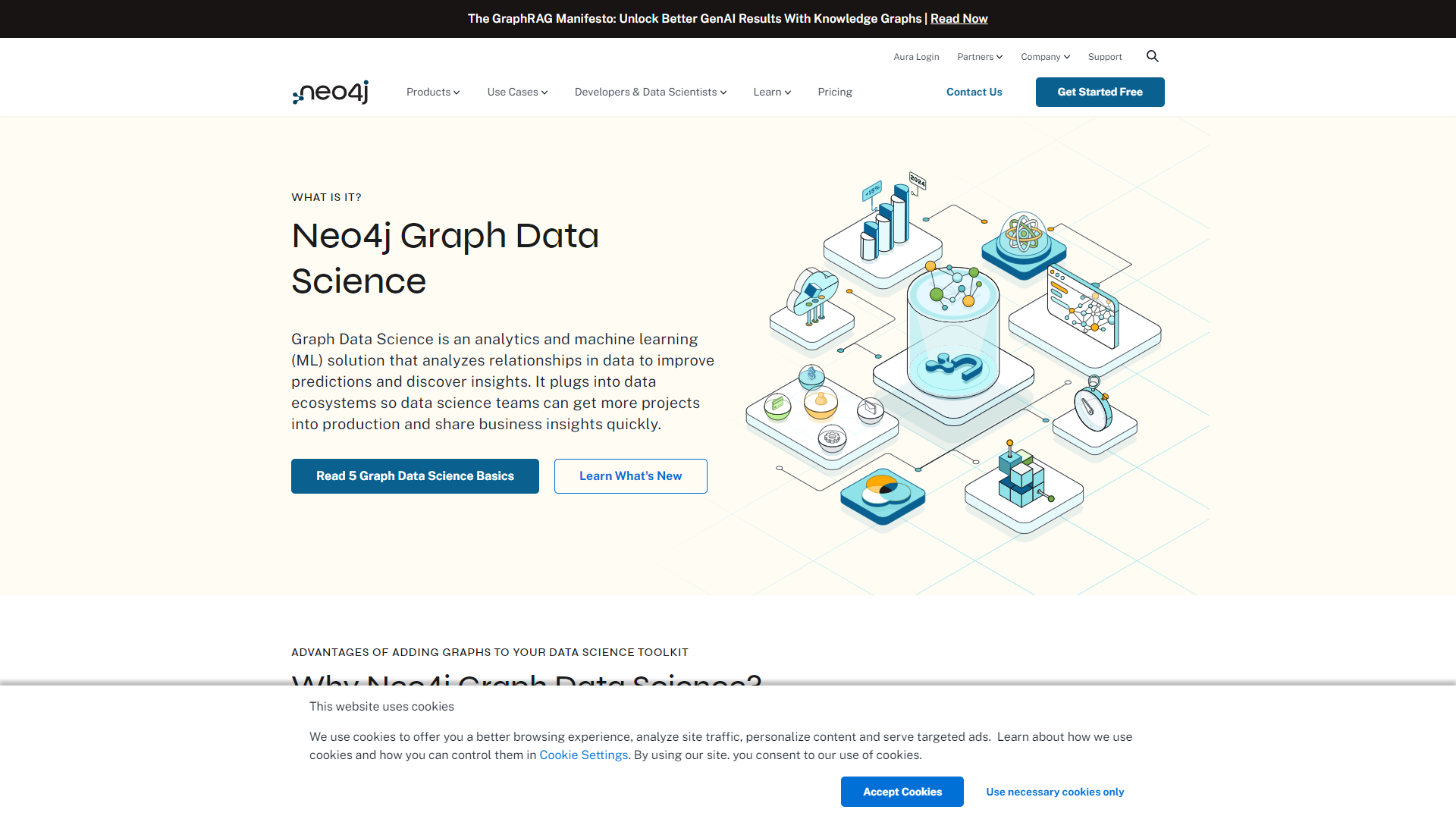Image resolution: width=1456 pixels, height=819 pixels.
Task: Click the Contact Us button
Action: (974, 91)
